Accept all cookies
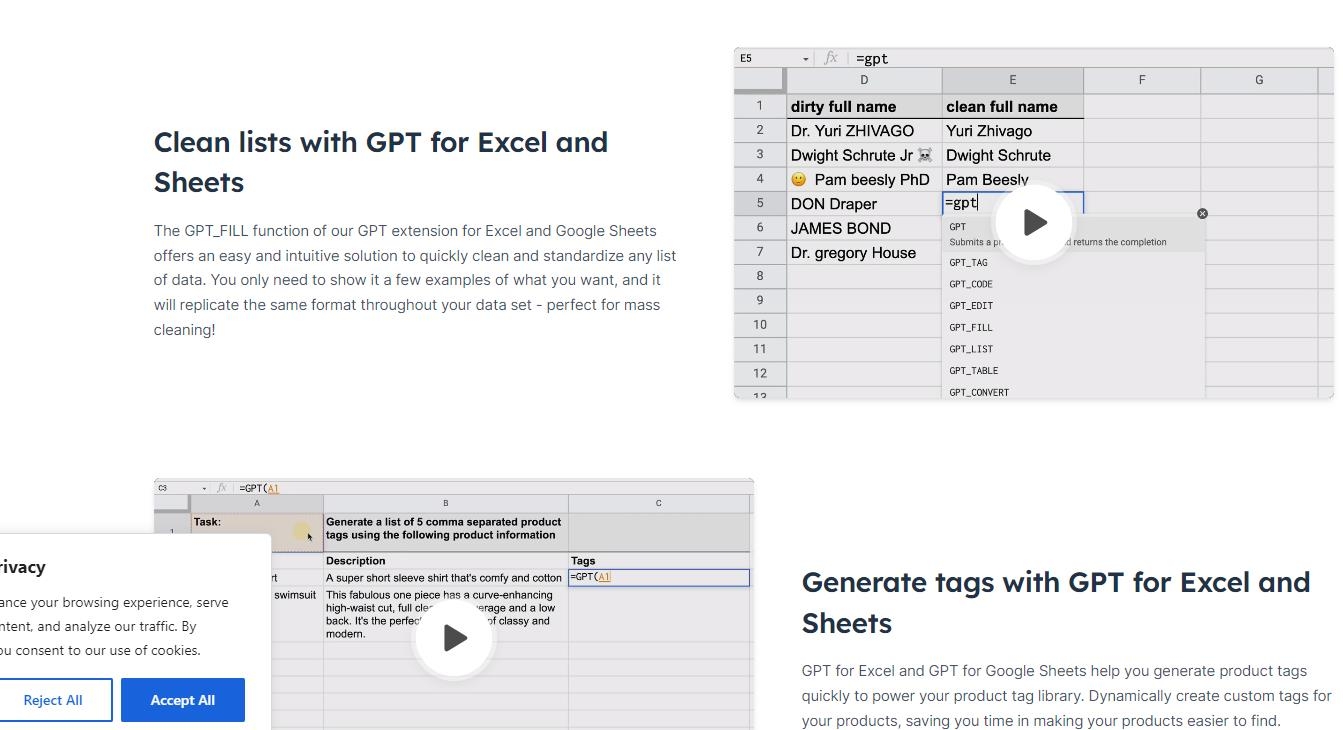This screenshot has height=730, width=1343. coord(183,700)
